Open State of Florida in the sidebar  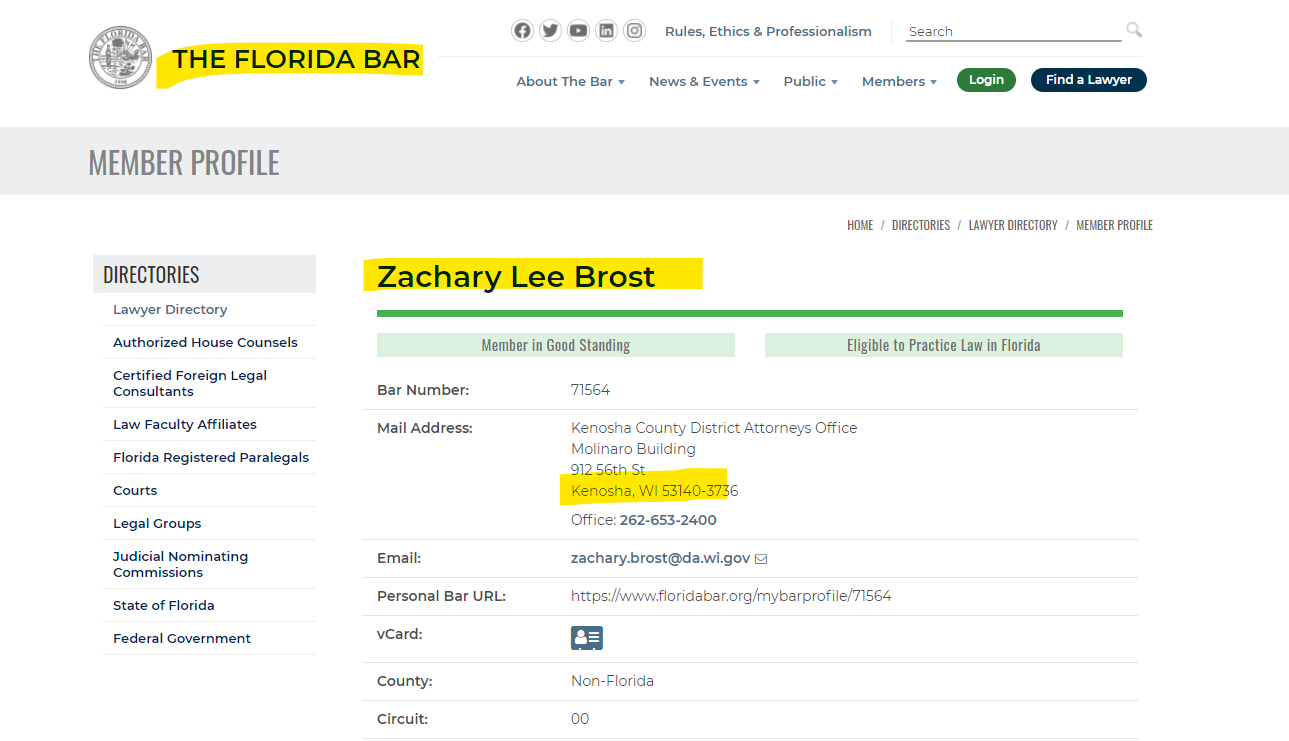(x=164, y=605)
